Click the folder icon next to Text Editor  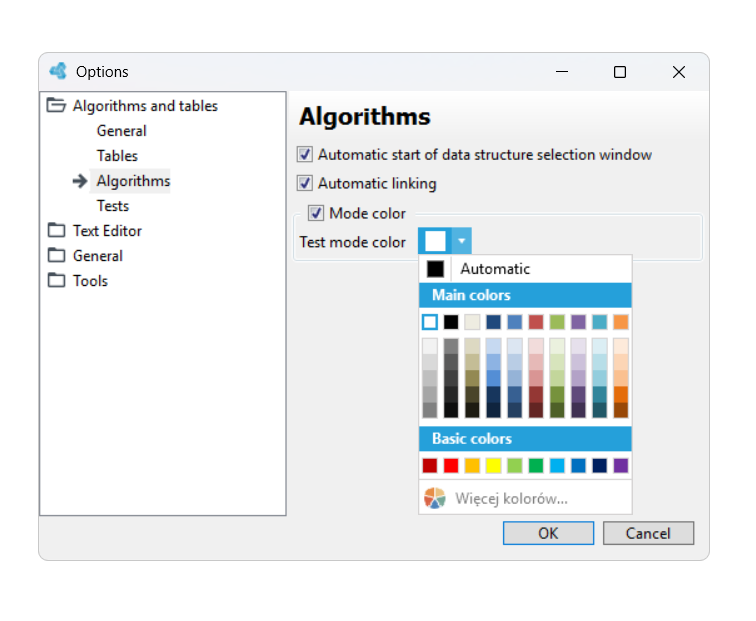click(x=56, y=230)
